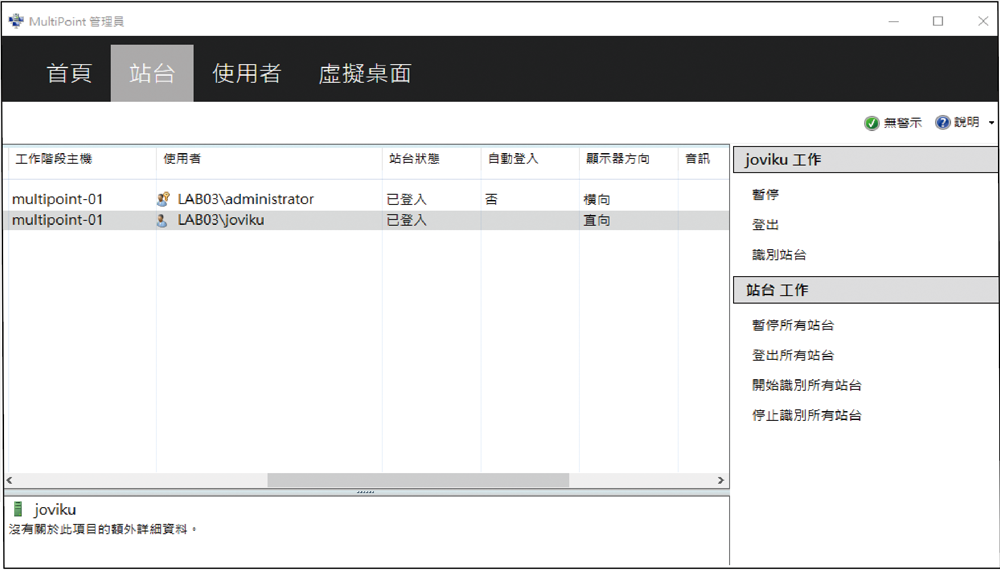Go to the 虛擬桌面 tab
Image resolution: width=1000 pixels, height=570 pixels.
(x=365, y=73)
